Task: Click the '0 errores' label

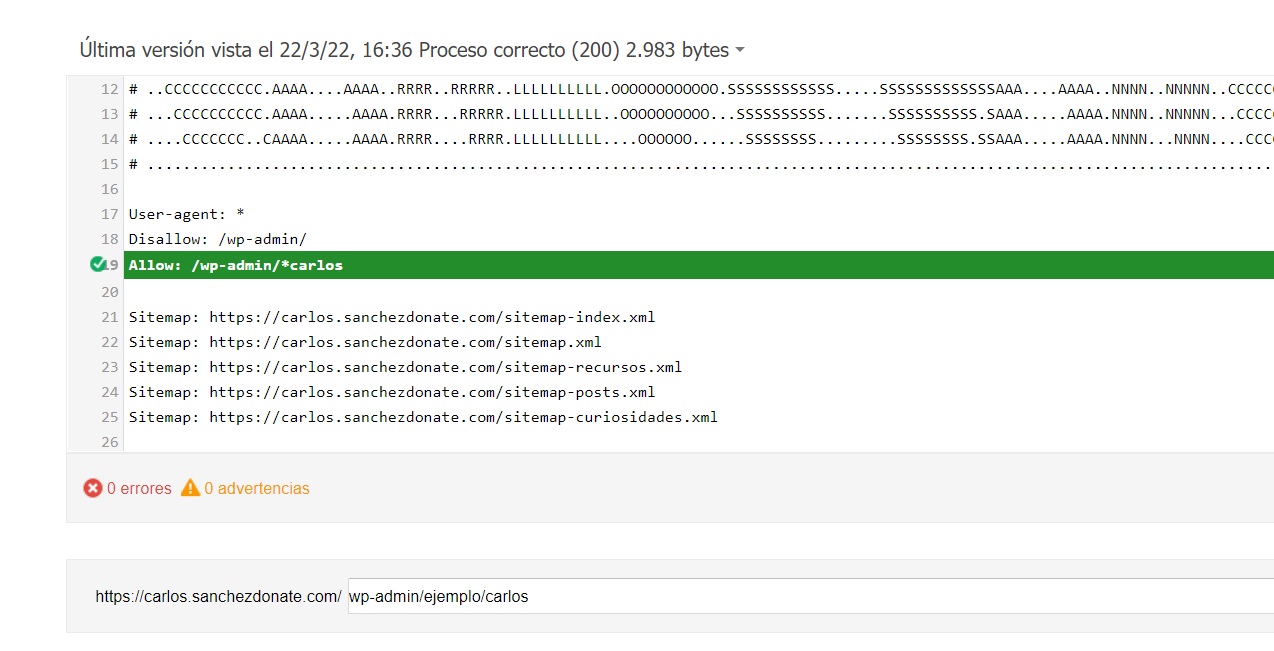Action: [139, 489]
